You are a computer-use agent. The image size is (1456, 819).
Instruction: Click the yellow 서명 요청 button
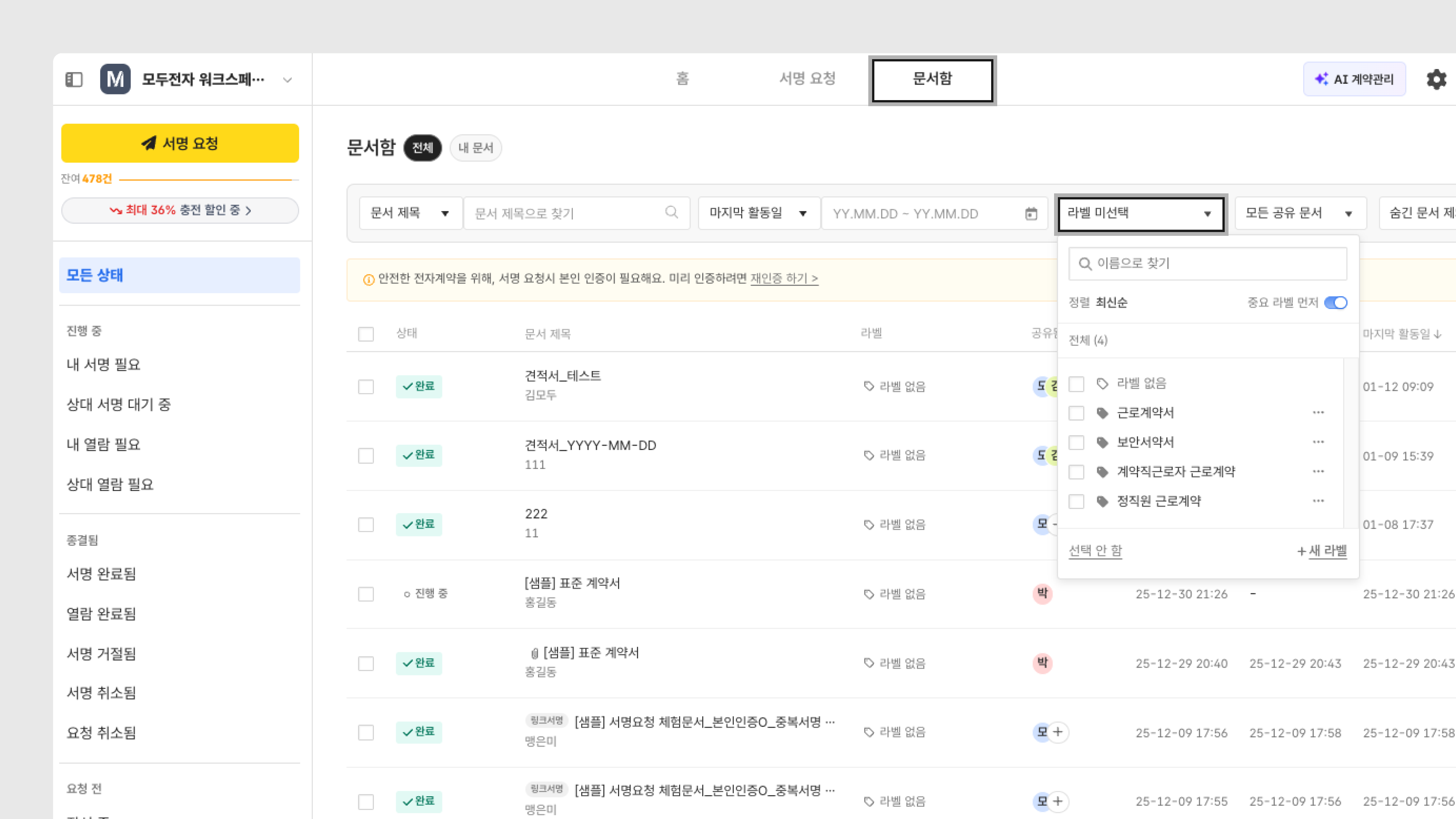coord(180,144)
